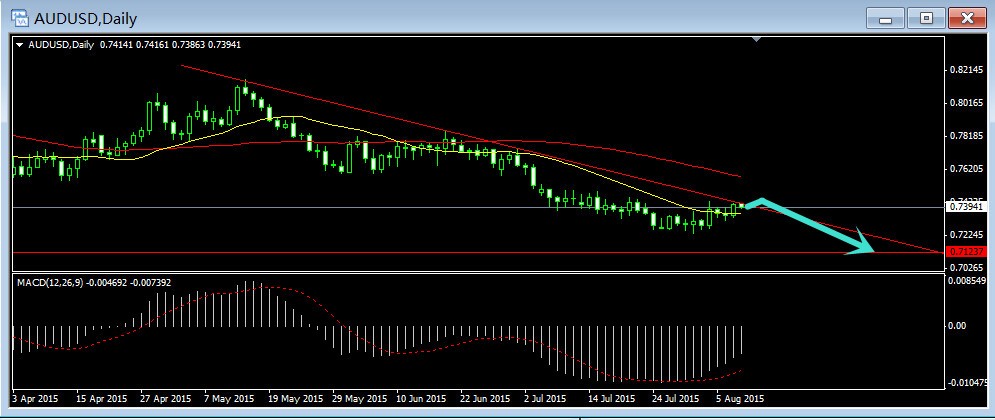Click price scale value 0.70265
Image resolution: width=995 pixels, height=420 pixels.
pos(966,268)
